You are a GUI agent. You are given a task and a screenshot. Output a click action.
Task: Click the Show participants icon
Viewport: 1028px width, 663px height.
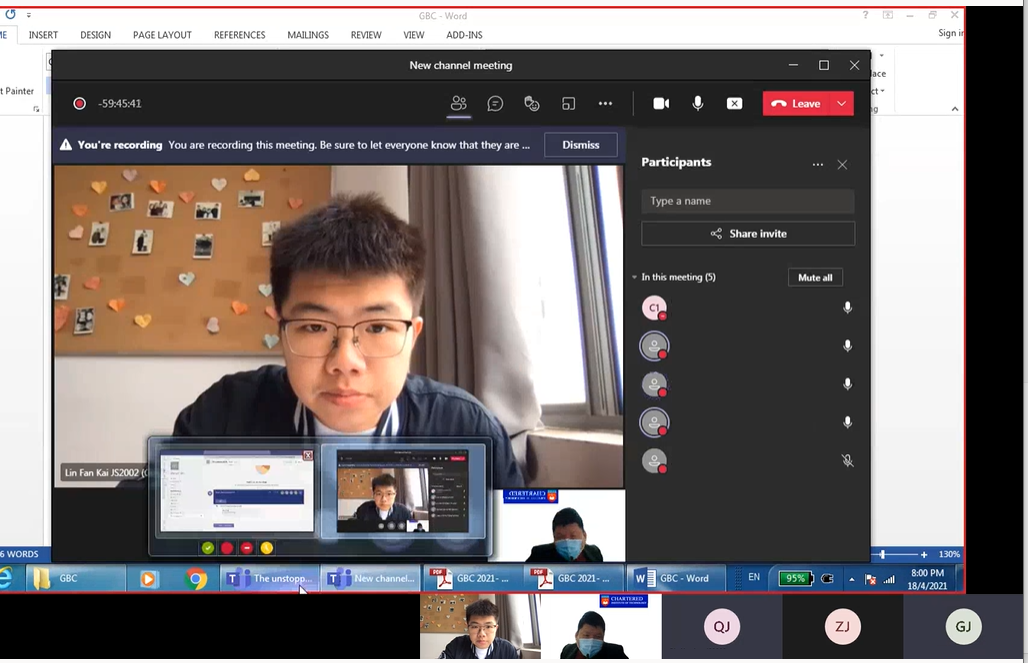(459, 103)
